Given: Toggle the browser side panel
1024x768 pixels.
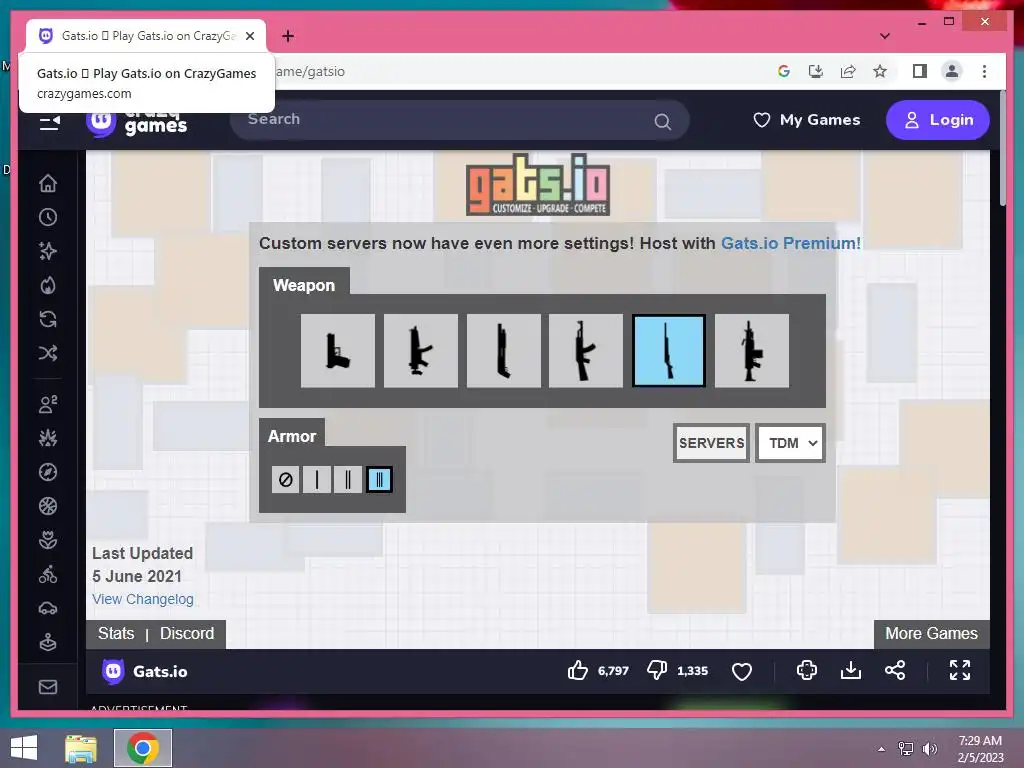Looking at the screenshot, I should tap(920, 71).
